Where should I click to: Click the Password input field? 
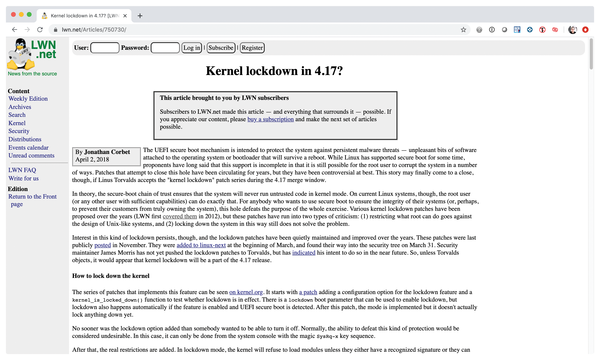165,48
